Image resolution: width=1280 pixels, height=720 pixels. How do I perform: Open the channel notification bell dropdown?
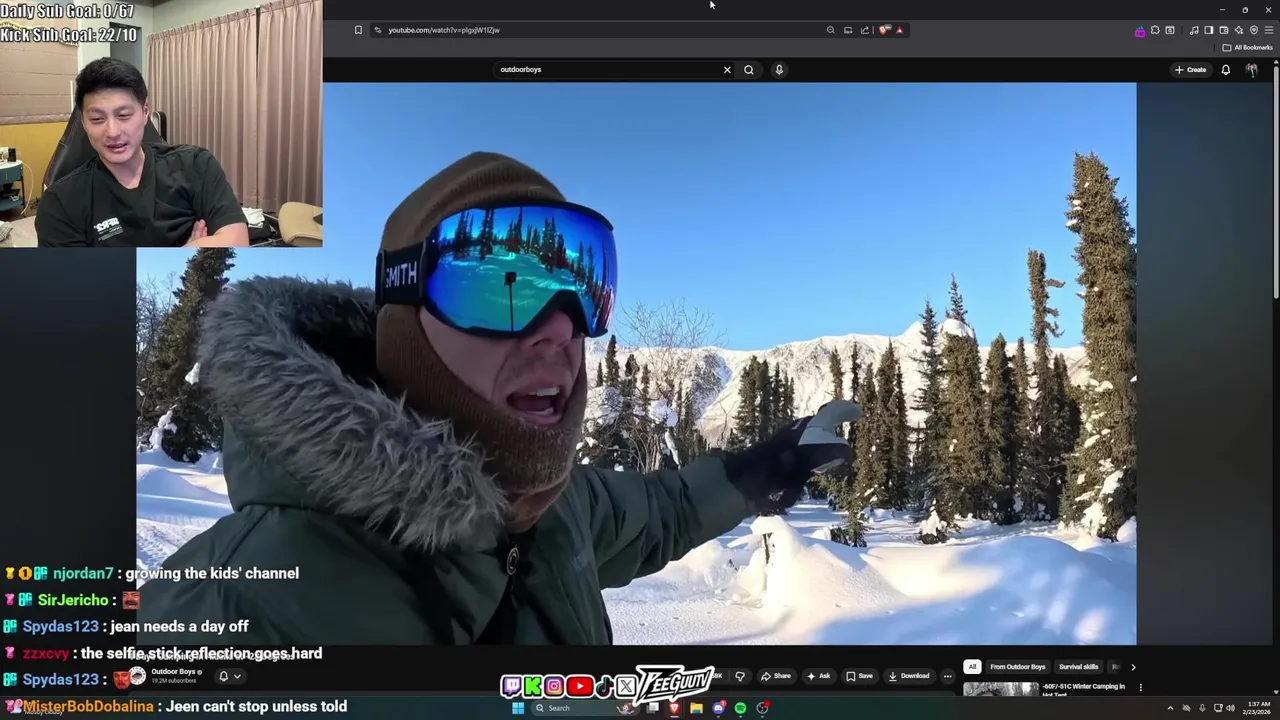[230, 676]
